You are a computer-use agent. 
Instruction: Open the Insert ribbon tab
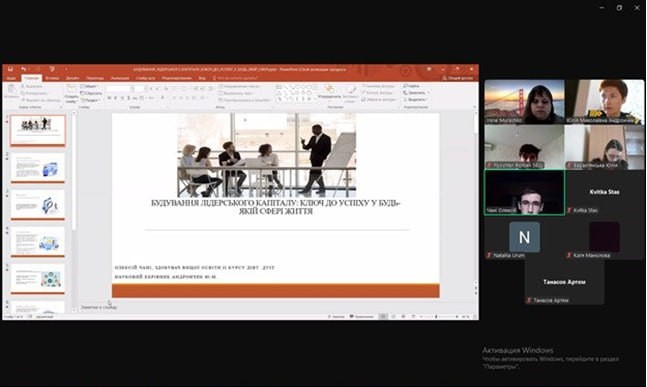[52, 78]
